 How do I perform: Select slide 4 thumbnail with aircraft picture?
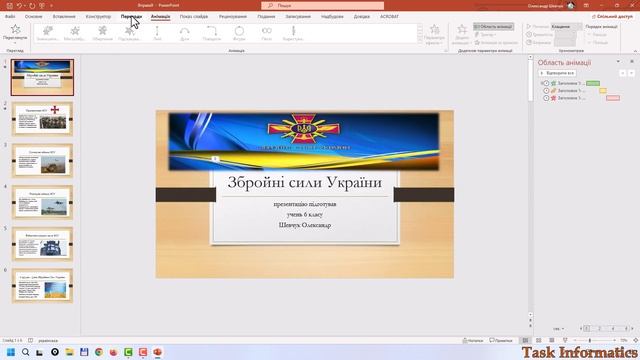[42, 202]
